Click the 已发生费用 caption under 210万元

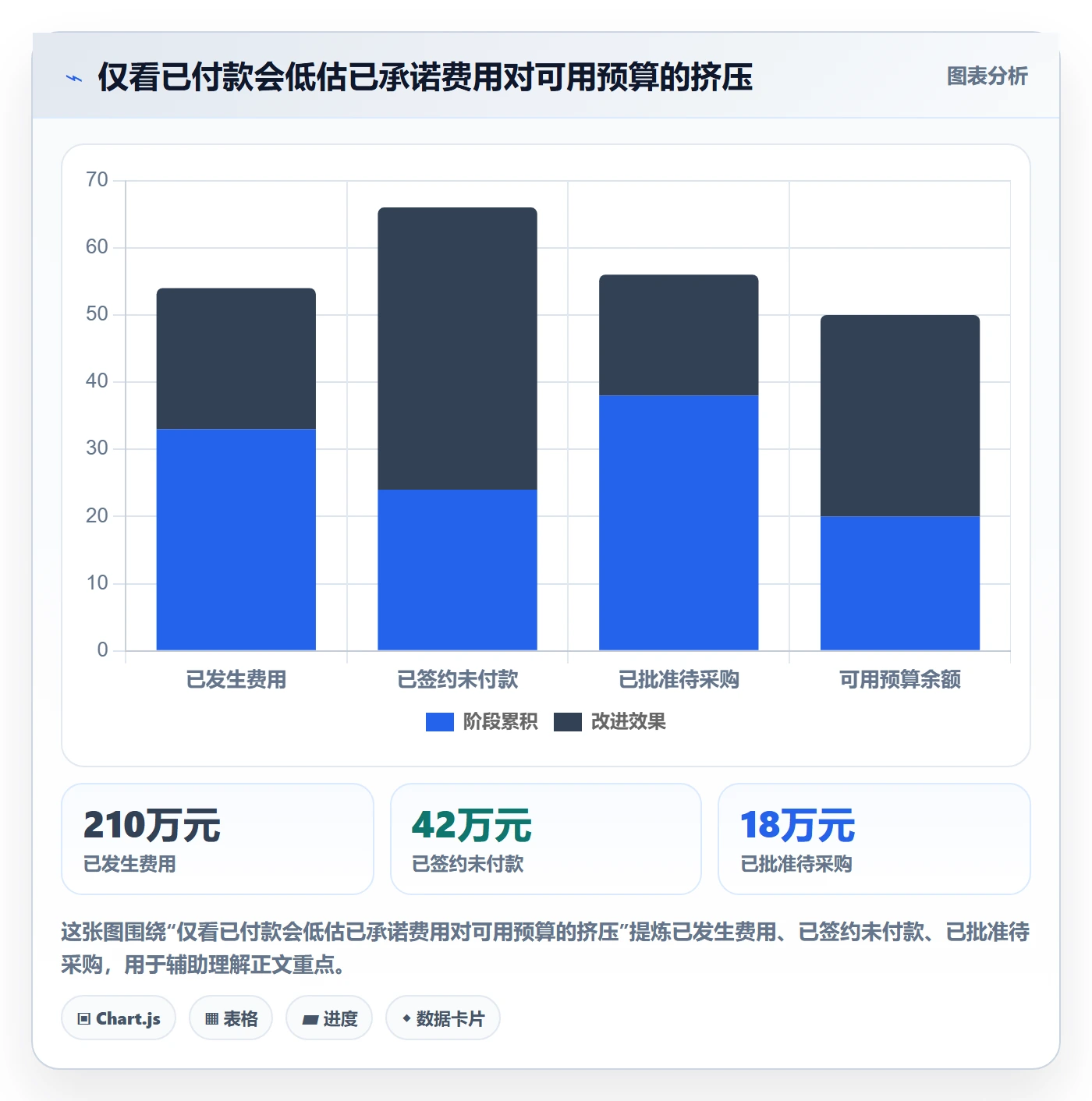point(129,864)
